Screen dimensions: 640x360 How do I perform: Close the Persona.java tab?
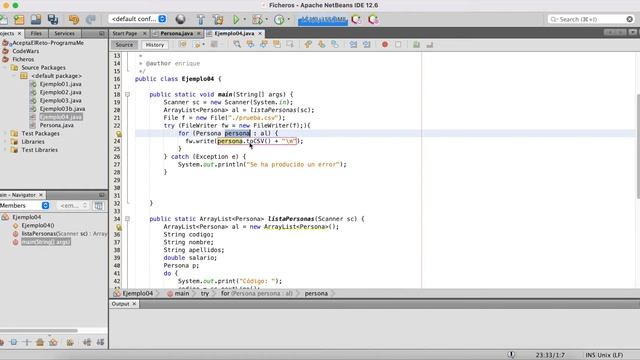199,33
